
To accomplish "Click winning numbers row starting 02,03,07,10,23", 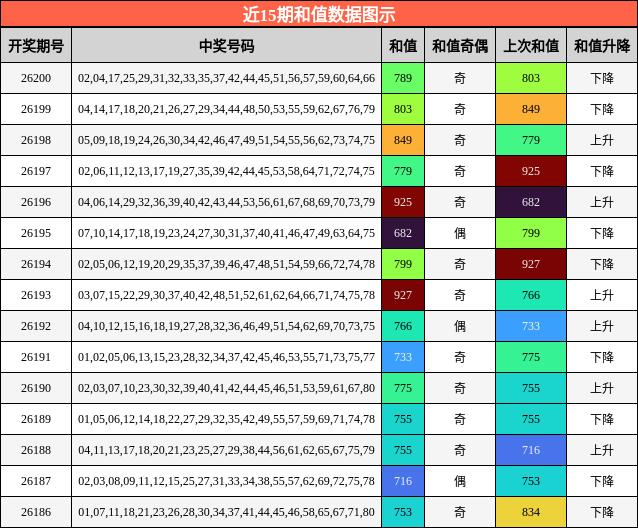I will (x=227, y=388).
